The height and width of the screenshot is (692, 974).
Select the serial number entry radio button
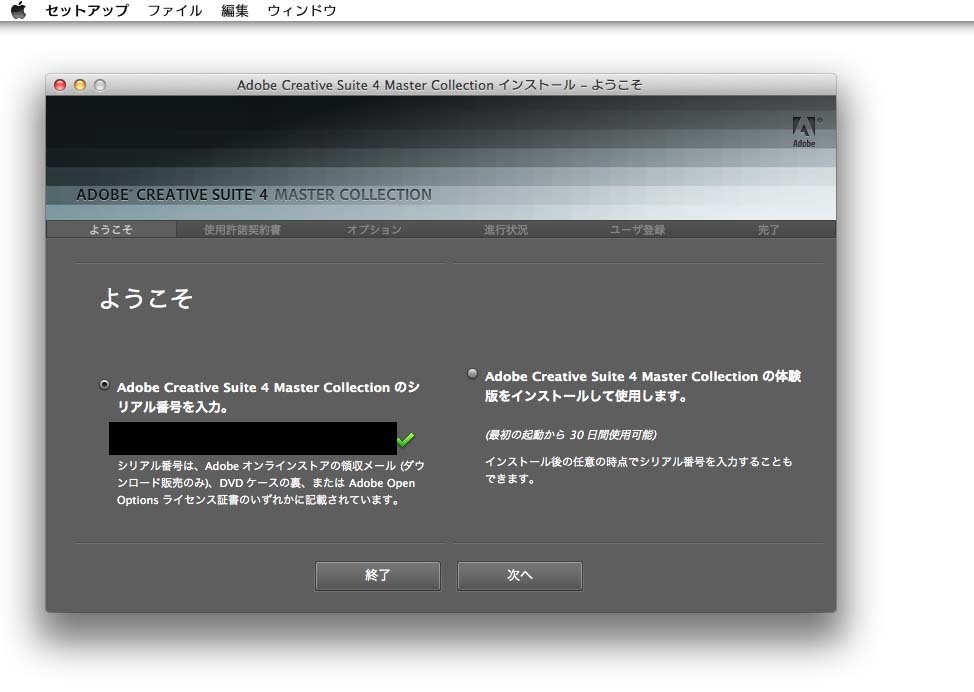coord(104,383)
